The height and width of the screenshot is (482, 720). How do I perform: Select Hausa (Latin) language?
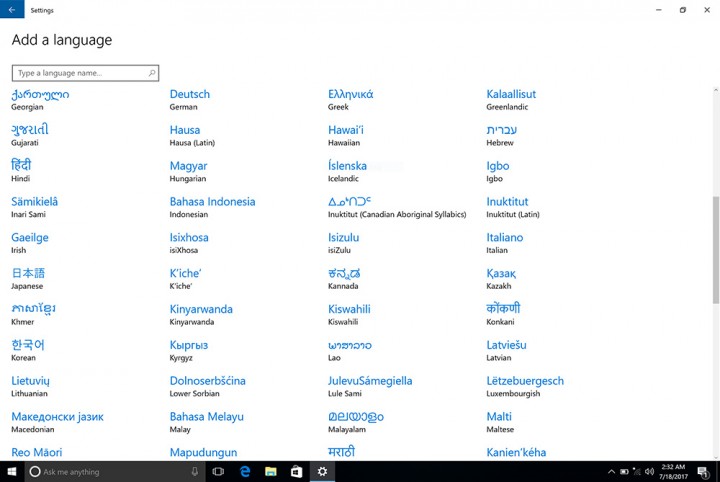tap(192, 135)
